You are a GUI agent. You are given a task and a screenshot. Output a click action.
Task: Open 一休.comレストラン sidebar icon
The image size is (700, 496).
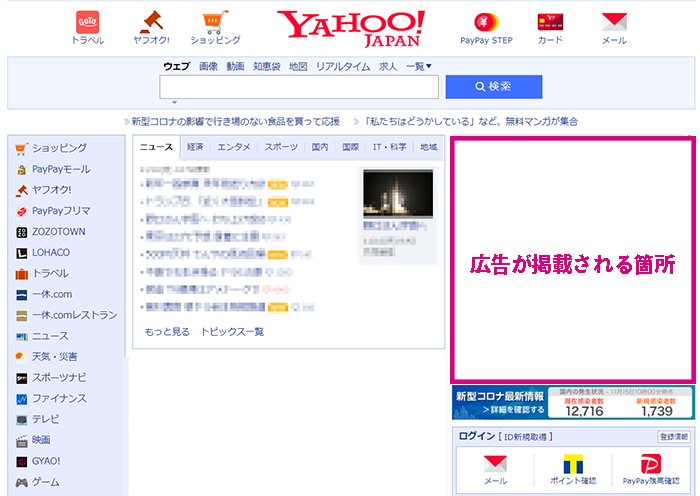tap(21, 316)
